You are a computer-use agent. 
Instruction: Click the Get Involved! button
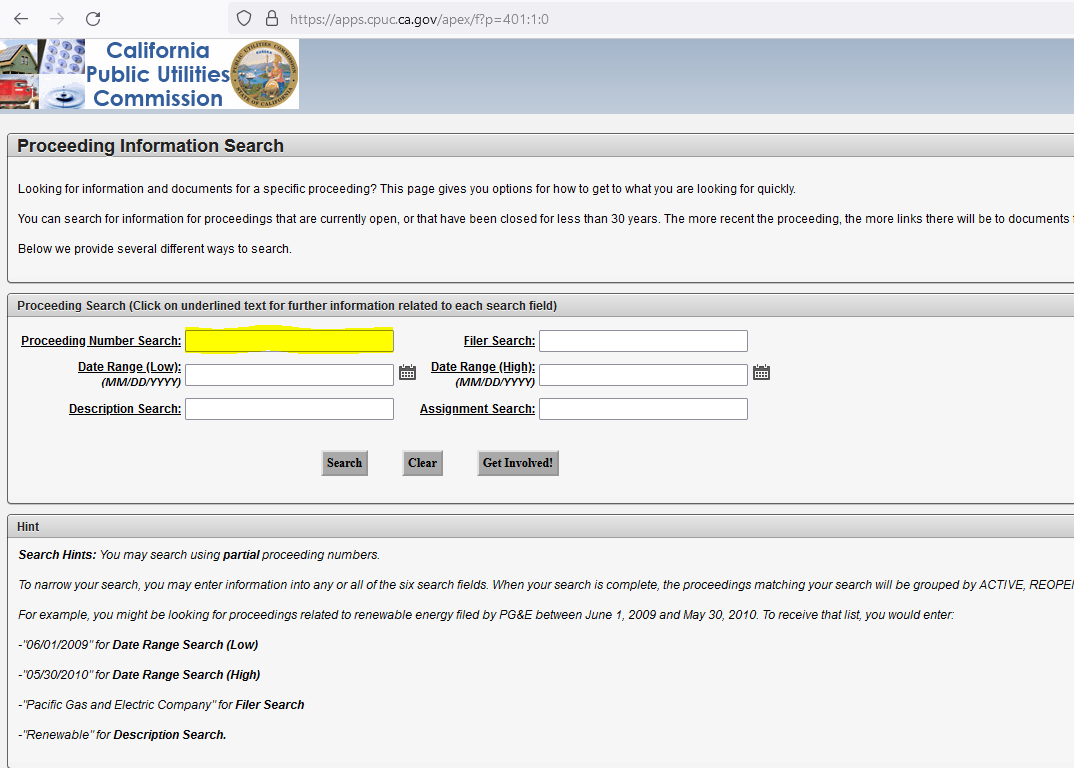[518, 462]
